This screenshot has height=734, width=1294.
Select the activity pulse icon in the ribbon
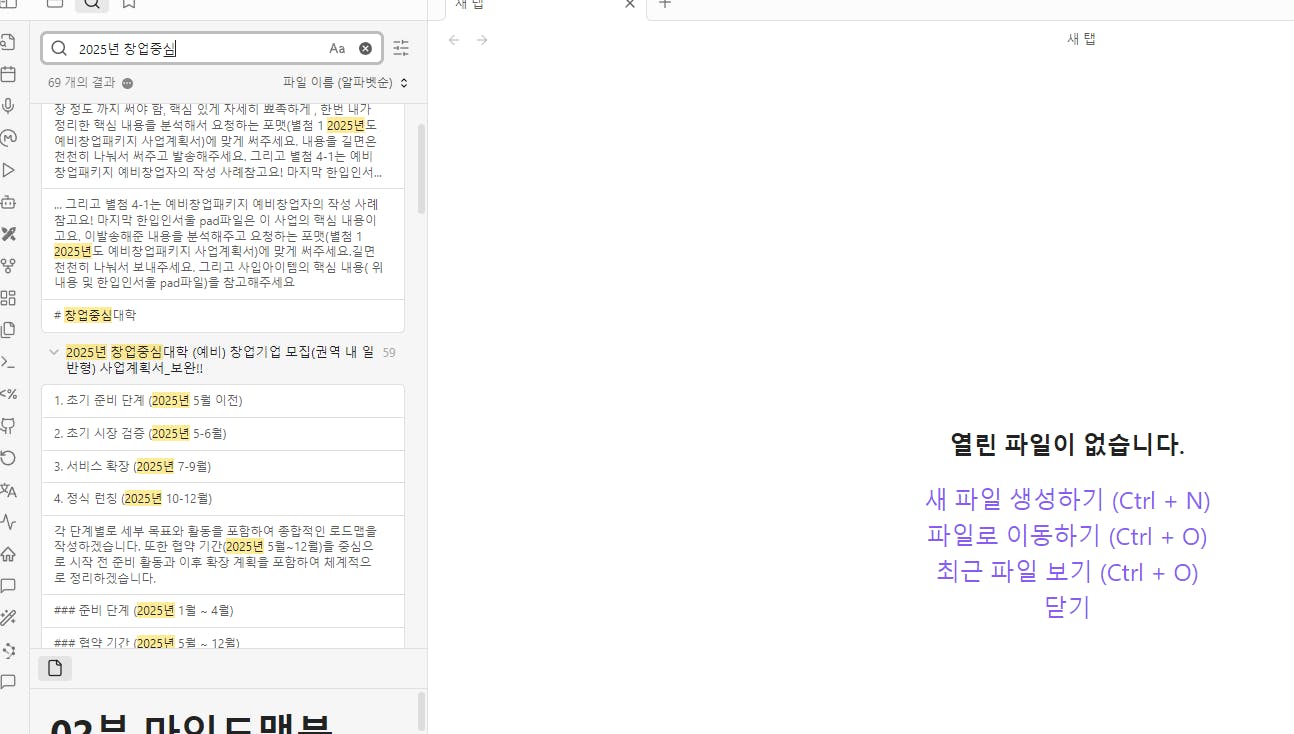click(10, 522)
